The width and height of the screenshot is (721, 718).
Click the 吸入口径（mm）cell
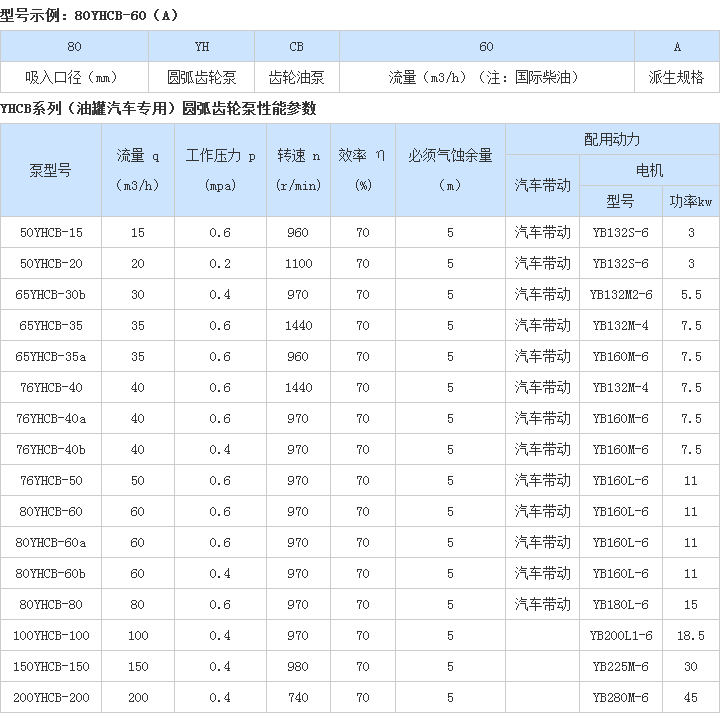point(75,76)
